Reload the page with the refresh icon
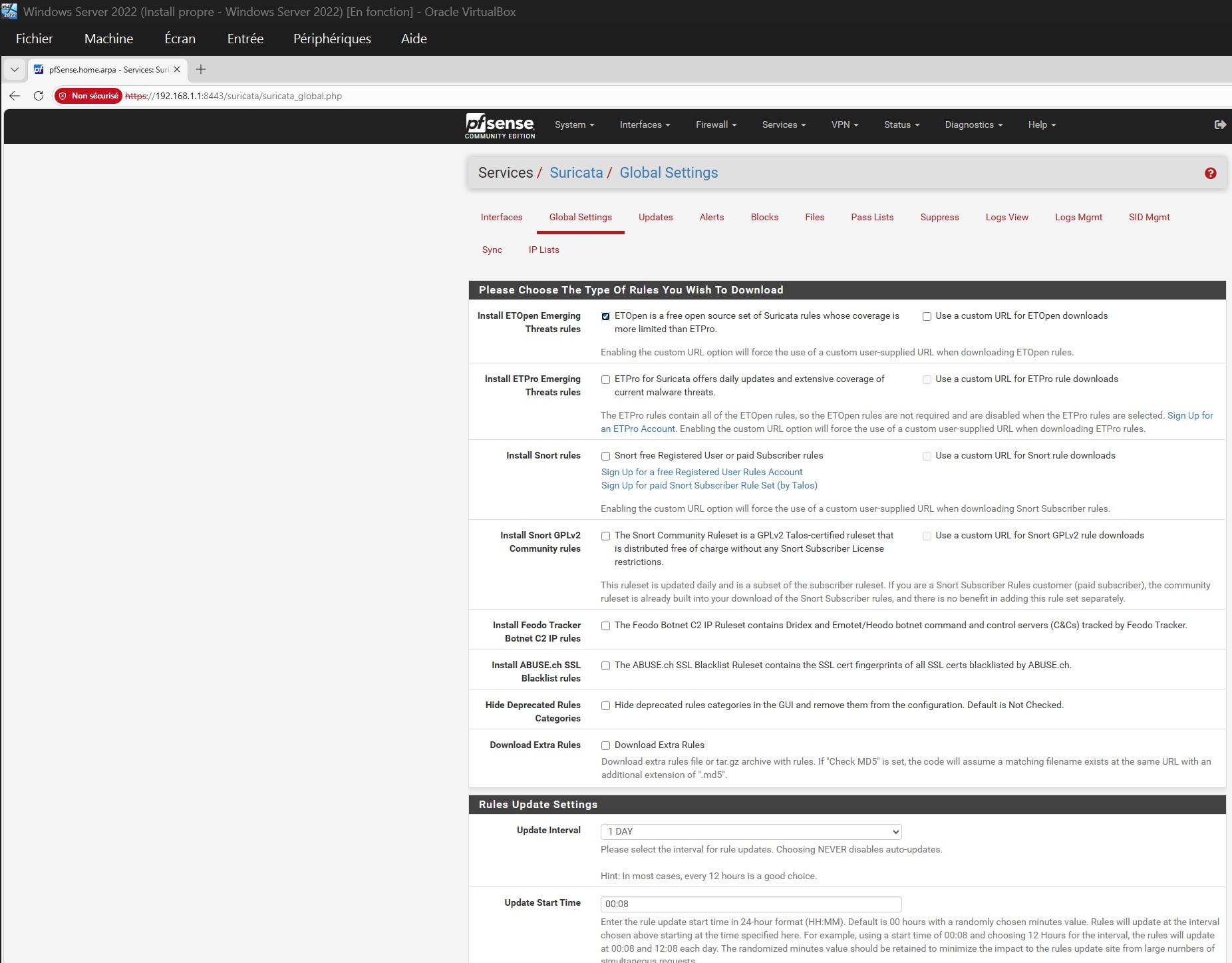1232x963 pixels. coord(39,96)
